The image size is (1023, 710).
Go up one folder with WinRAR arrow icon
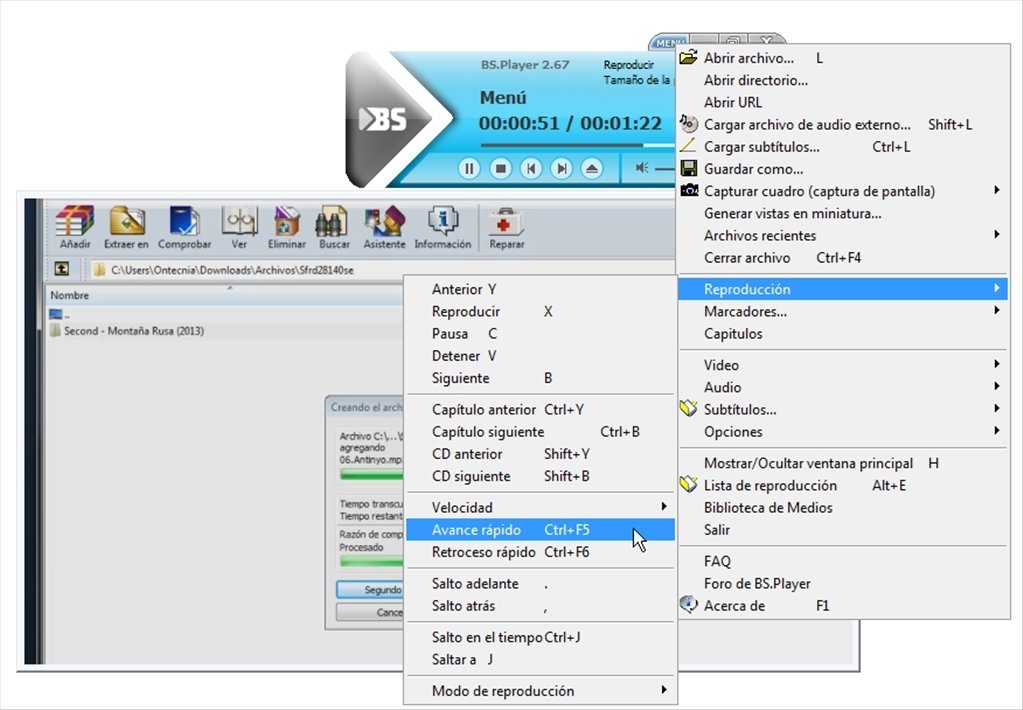coord(61,269)
